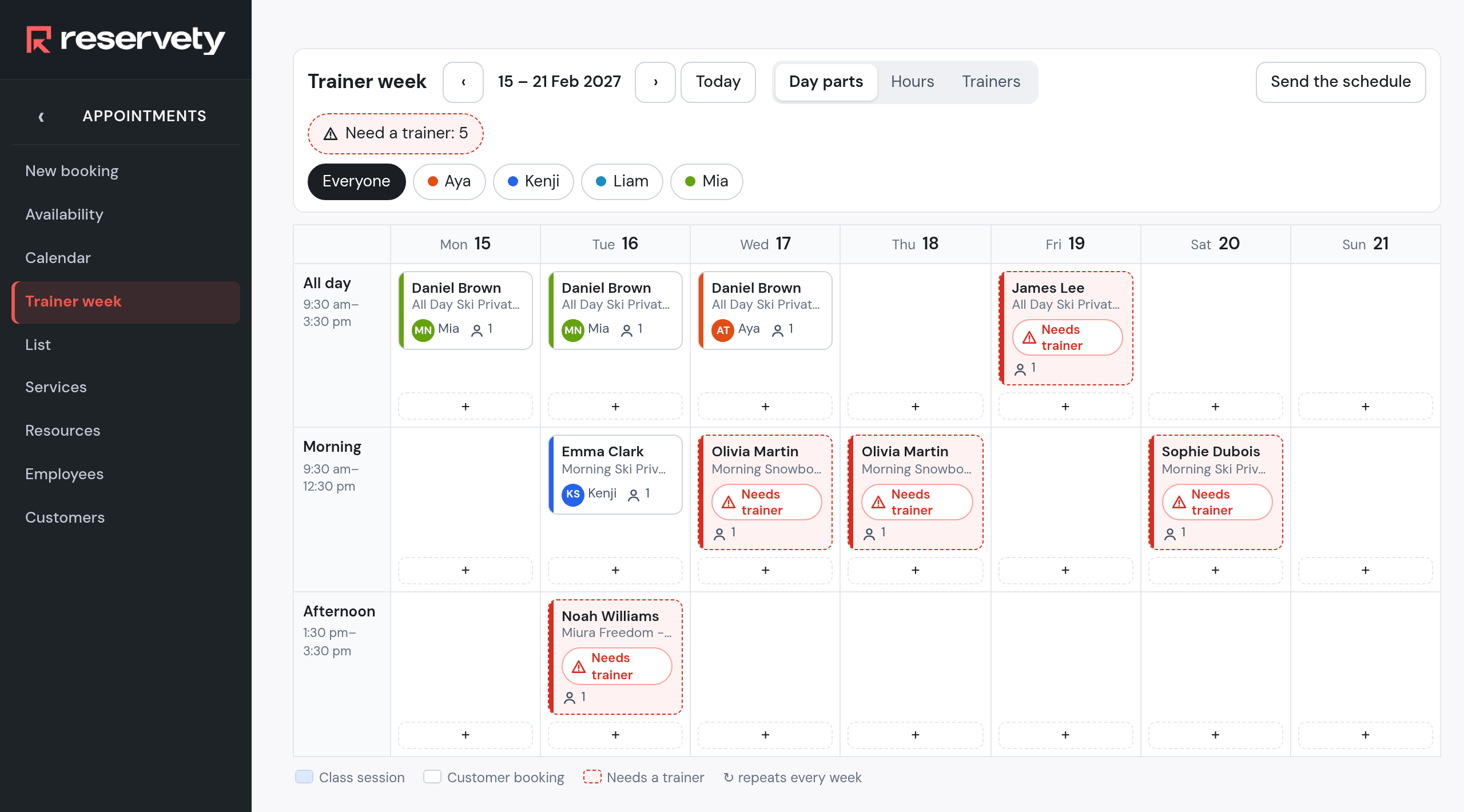
Task: Go to next week with right arrow
Action: tap(655, 82)
